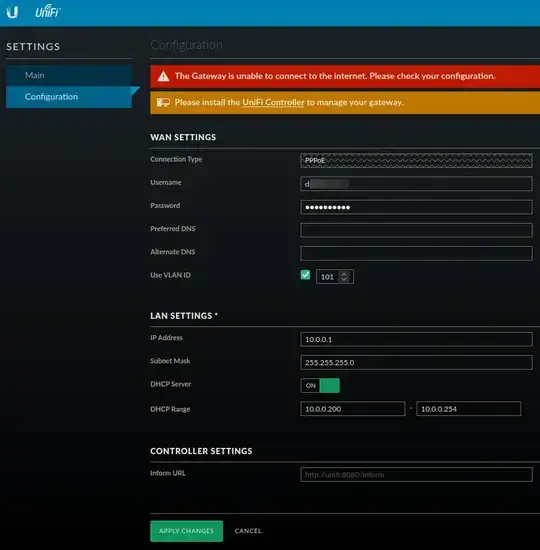Click the Inform URL label

(168, 473)
